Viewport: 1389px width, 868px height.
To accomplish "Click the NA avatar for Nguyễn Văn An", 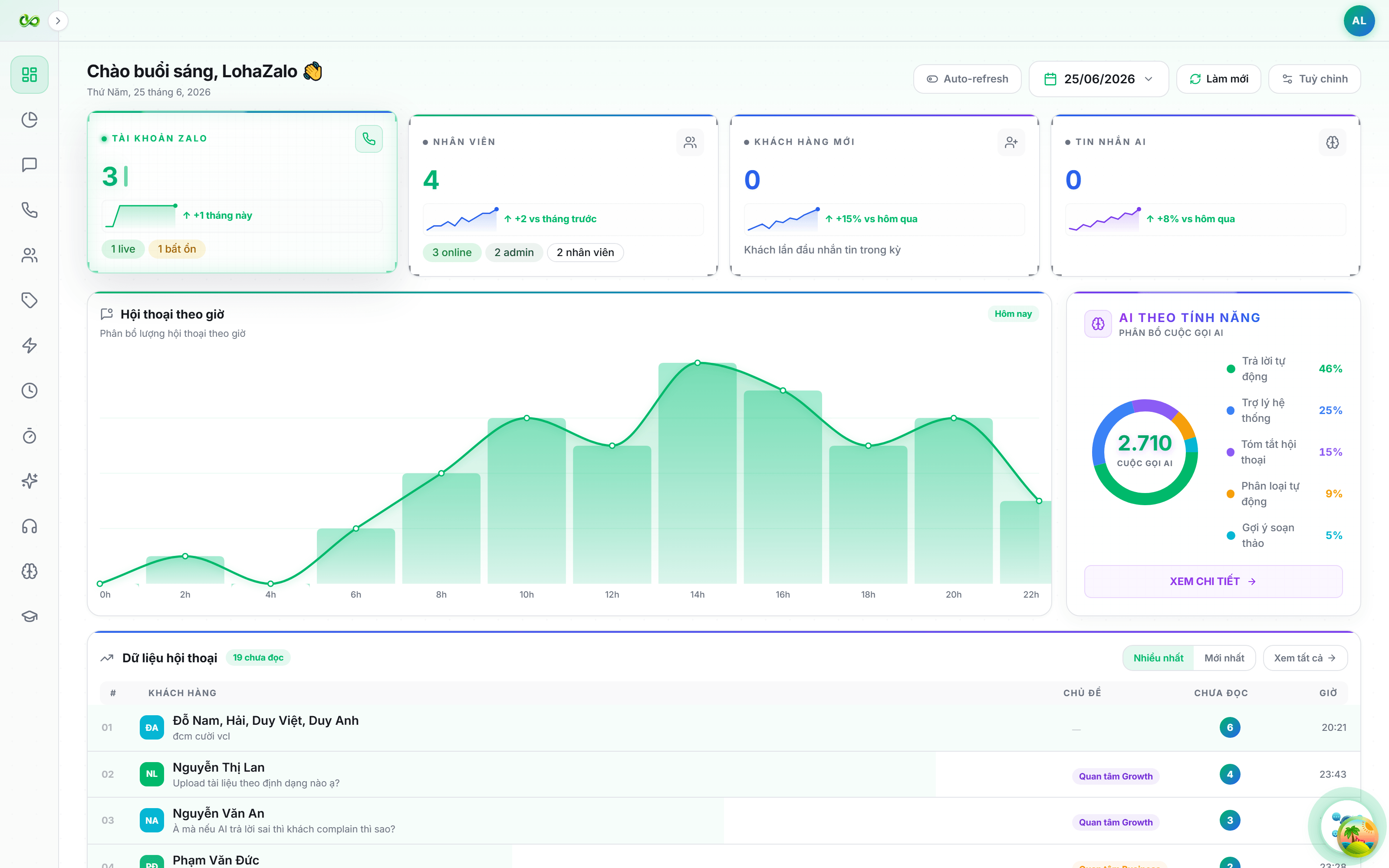I will tap(151, 820).
